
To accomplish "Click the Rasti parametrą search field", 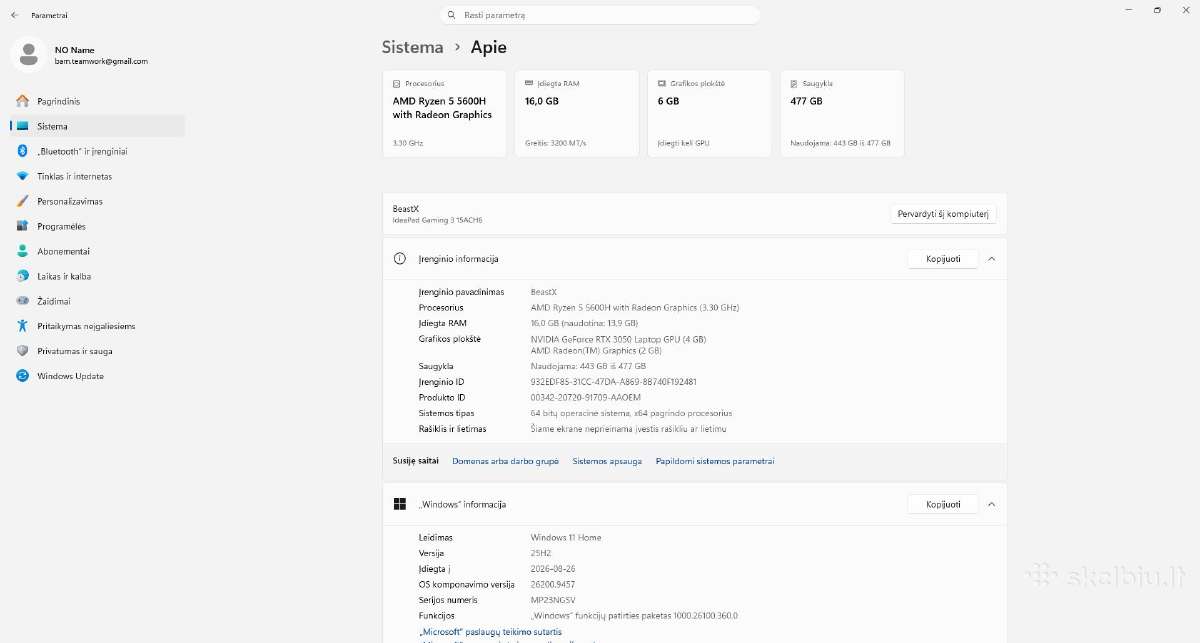I will (x=600, y=15).
